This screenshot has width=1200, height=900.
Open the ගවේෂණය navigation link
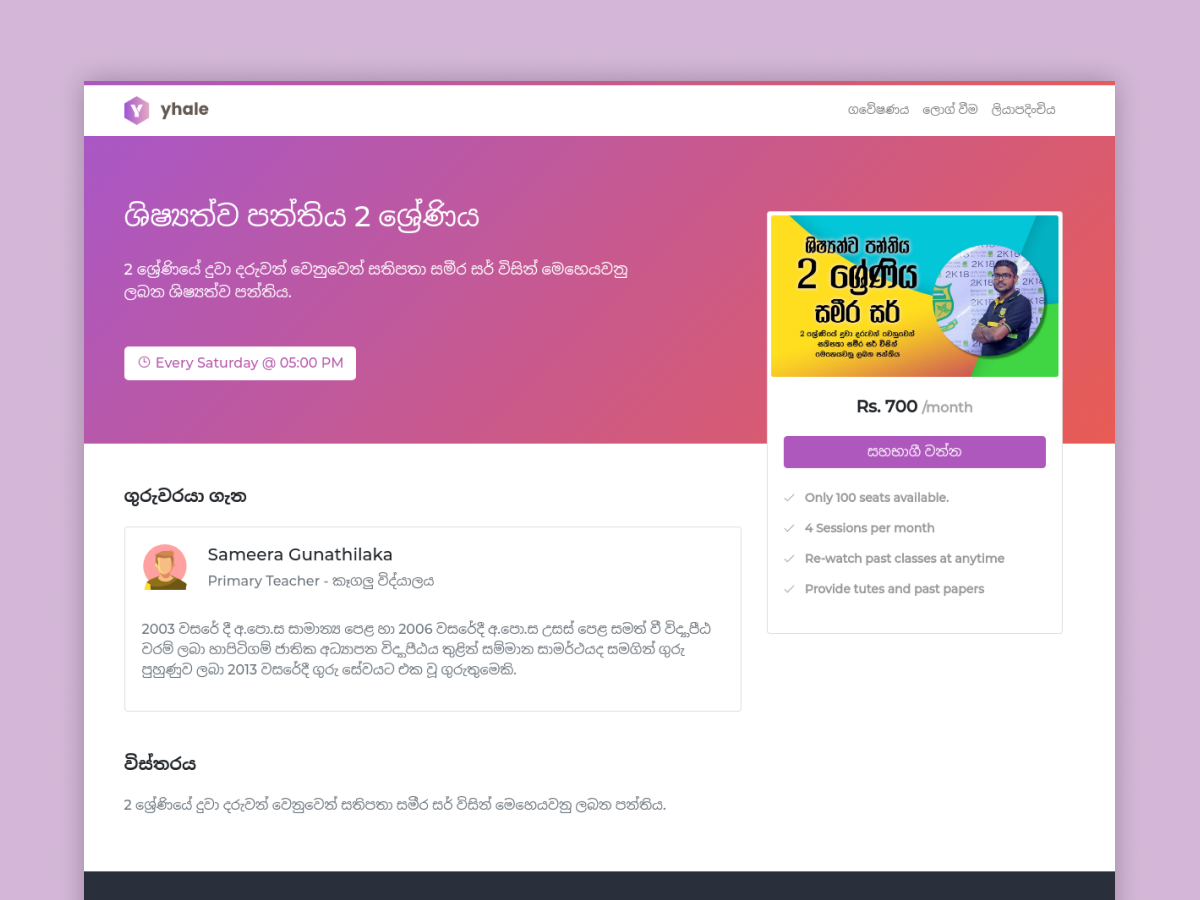[x=878, y=110]
